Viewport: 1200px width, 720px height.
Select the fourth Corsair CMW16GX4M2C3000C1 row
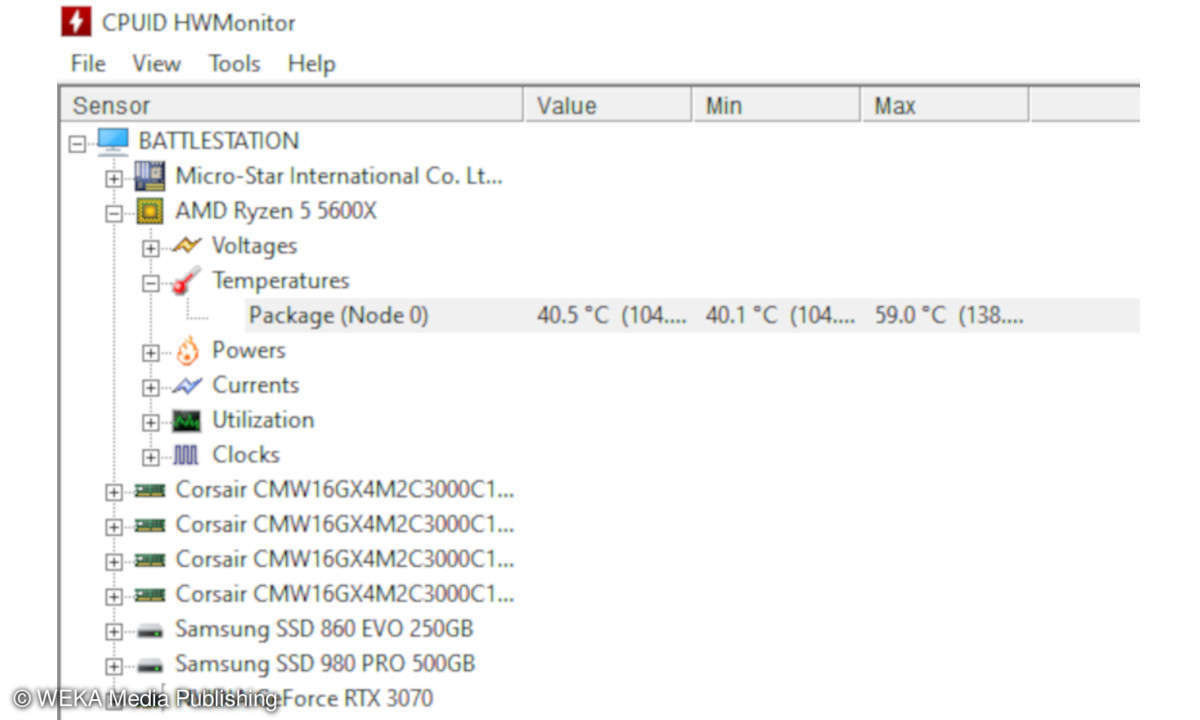(x=345, y=595)
